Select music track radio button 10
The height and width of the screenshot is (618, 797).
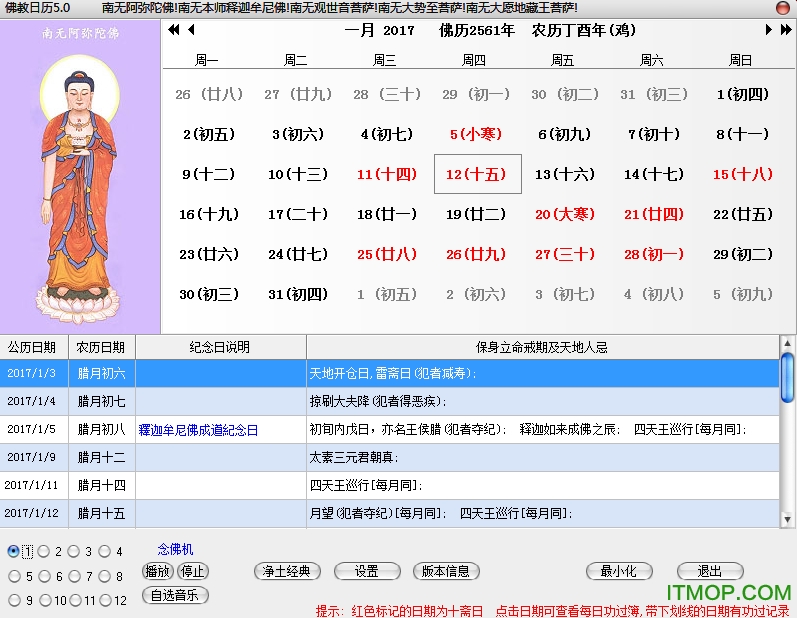pos(45,600)
